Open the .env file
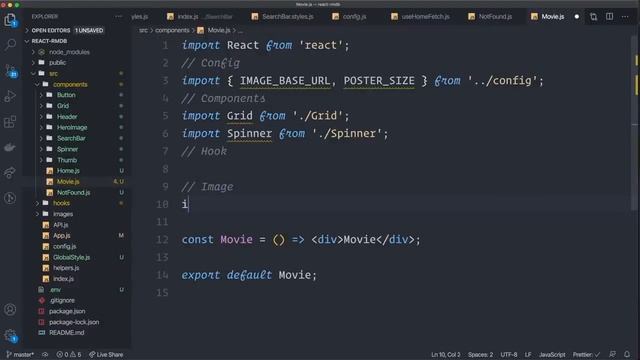The height and width of the screenshot is (360, 640). coord(55,290)
